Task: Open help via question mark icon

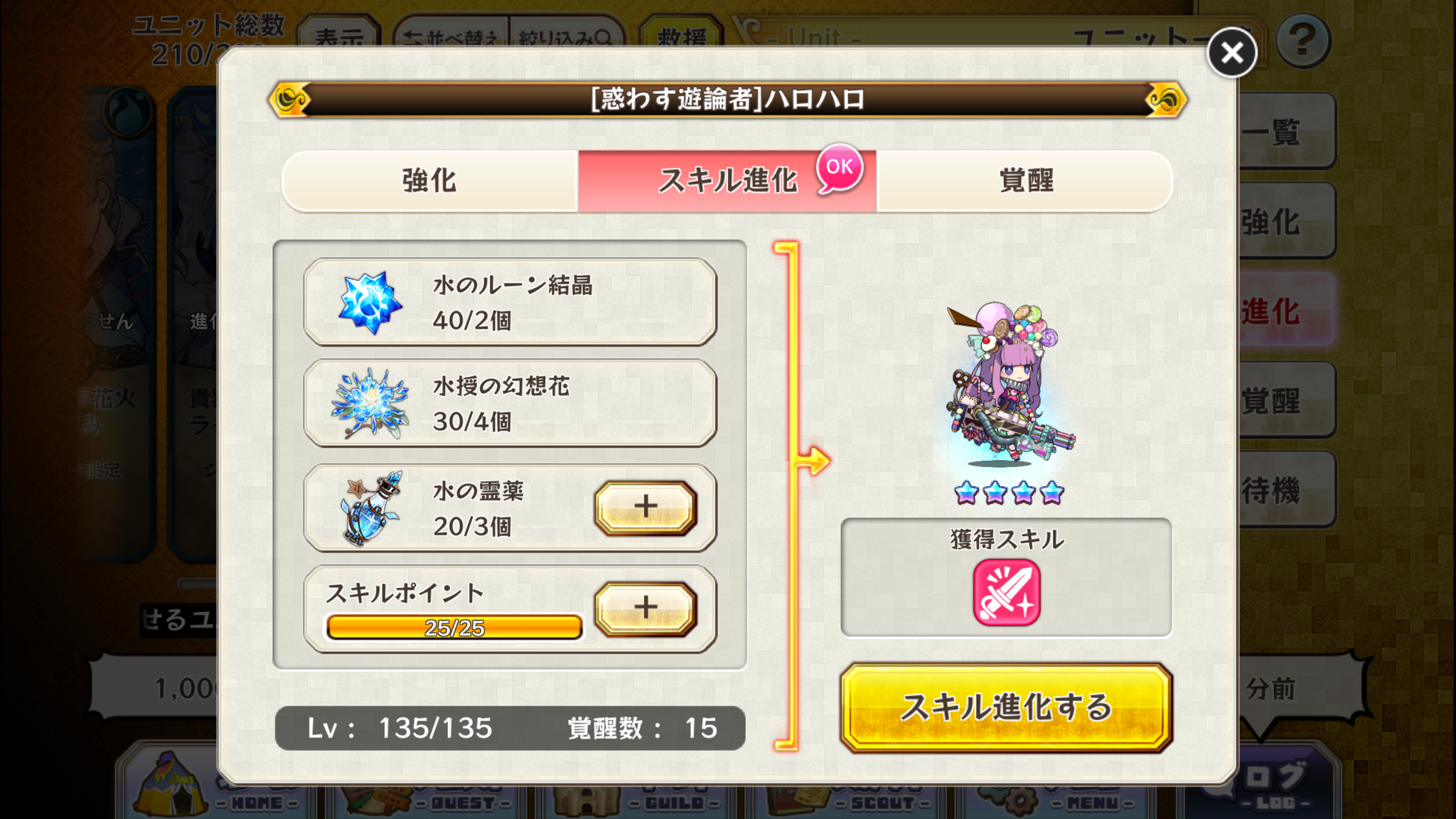Action: pos(1302,41)
